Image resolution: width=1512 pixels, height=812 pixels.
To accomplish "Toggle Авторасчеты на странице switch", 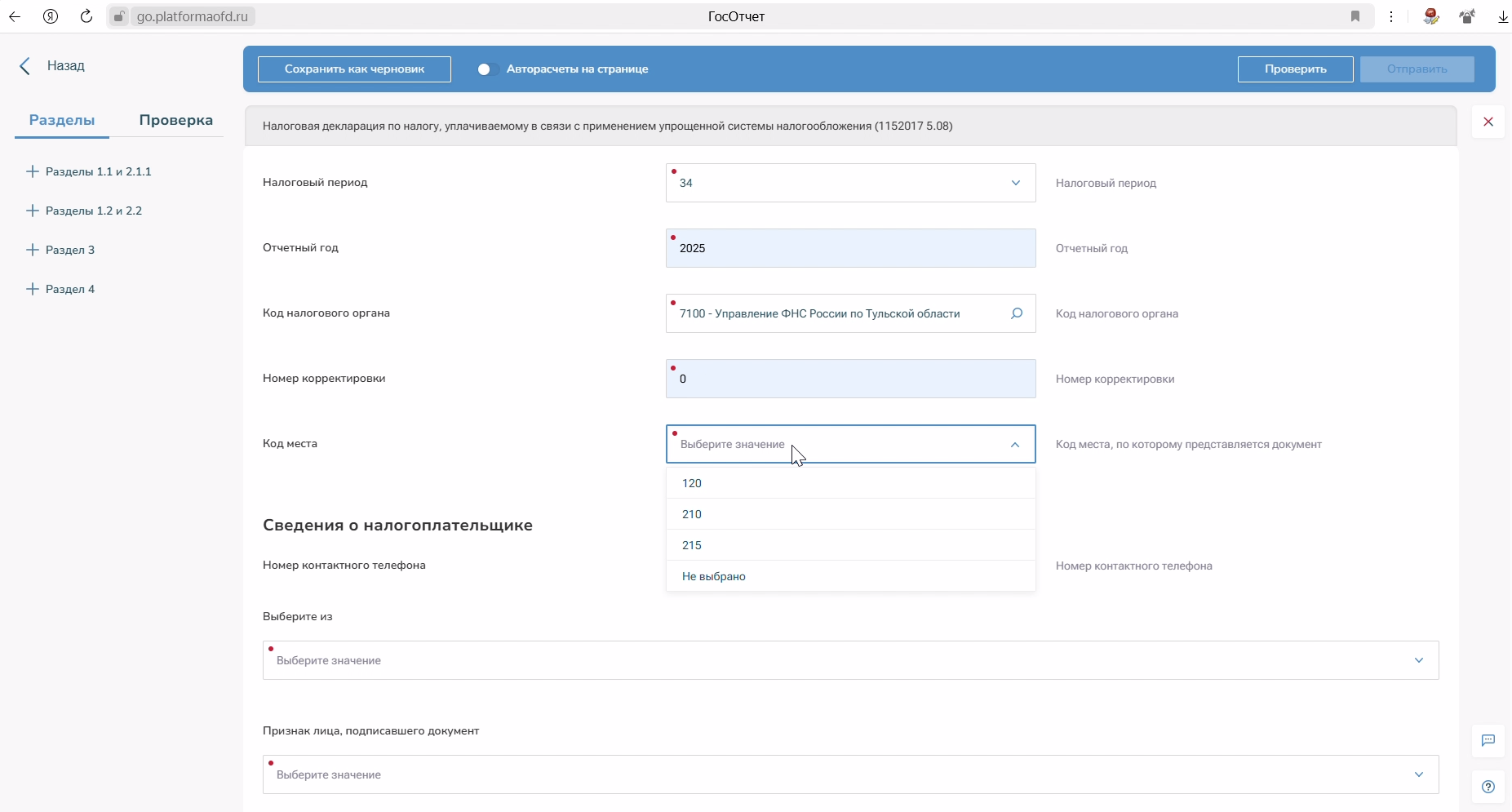I will pos(487,69).
